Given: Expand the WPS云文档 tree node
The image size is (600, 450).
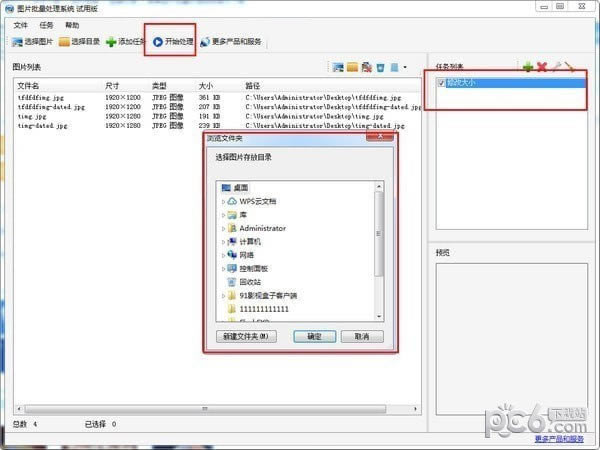Looking at the screenshot, I should 223,201.
